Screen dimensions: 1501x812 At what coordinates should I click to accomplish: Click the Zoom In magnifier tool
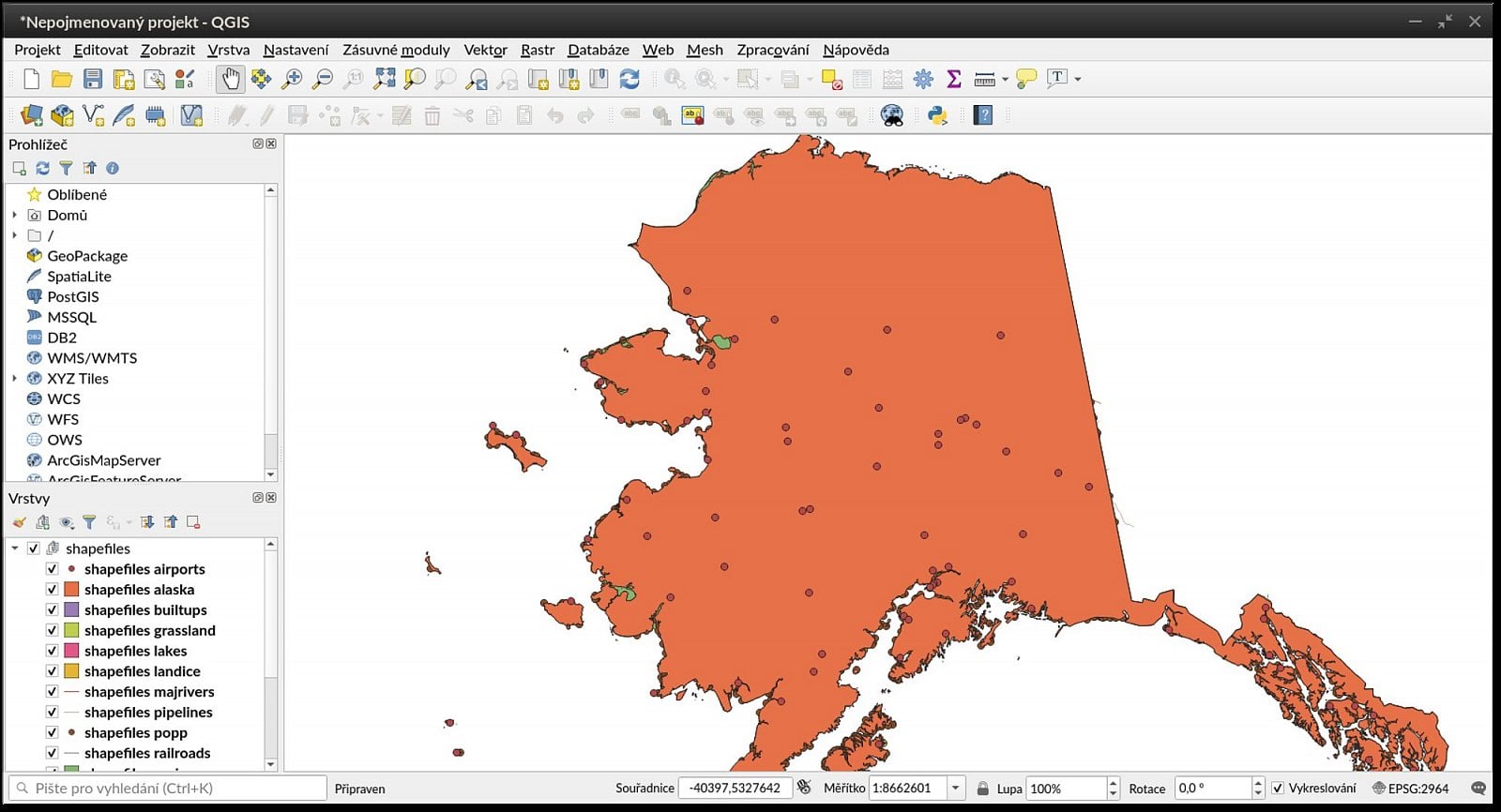(x=292, y=80)
